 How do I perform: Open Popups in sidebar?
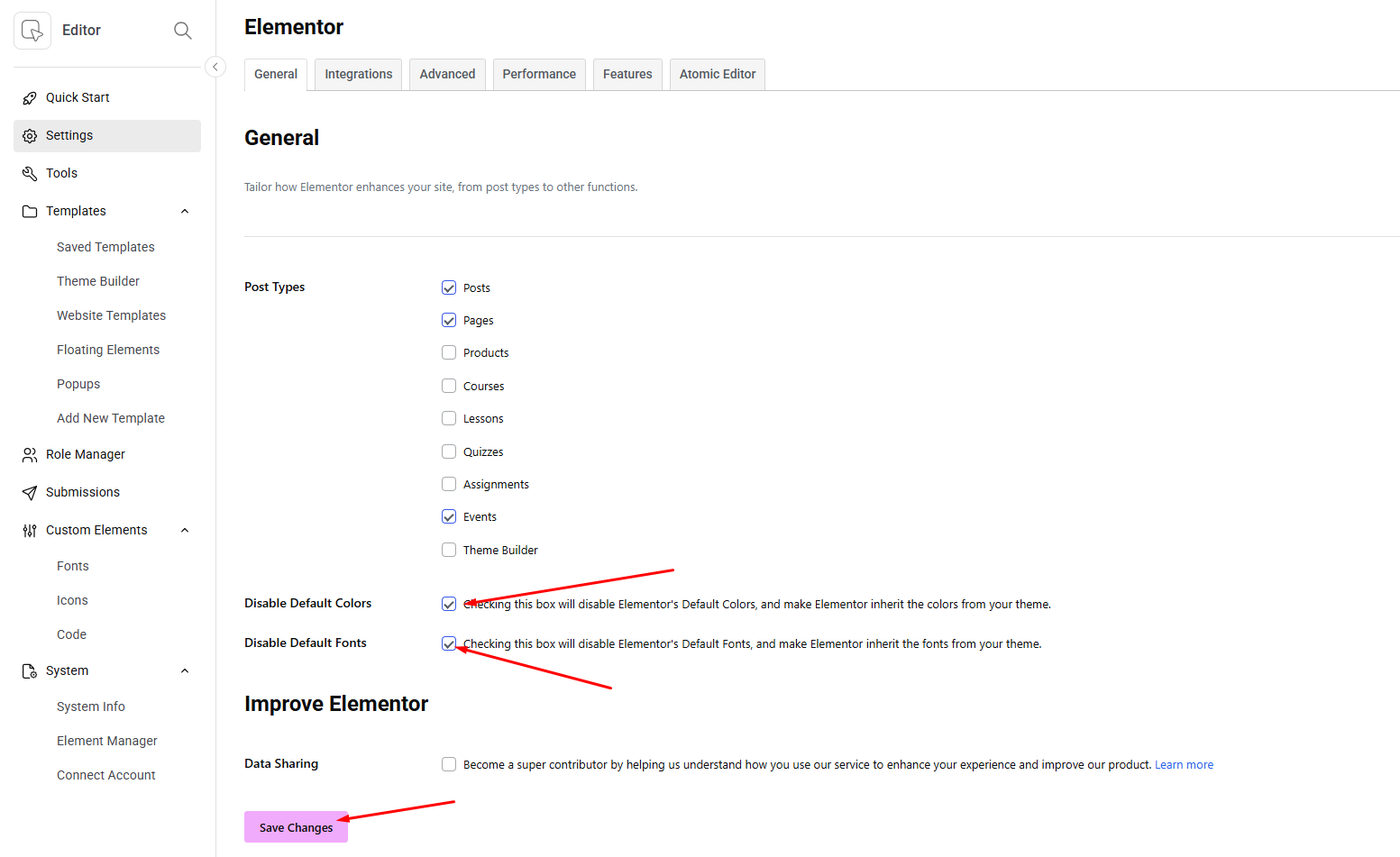tap(78, 384)
